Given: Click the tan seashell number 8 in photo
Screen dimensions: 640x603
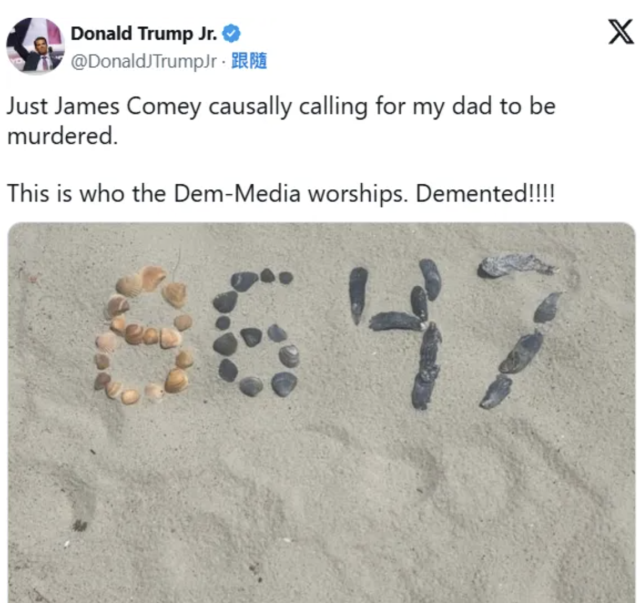Looking at the screenshot, I should (x=143, y=334).
